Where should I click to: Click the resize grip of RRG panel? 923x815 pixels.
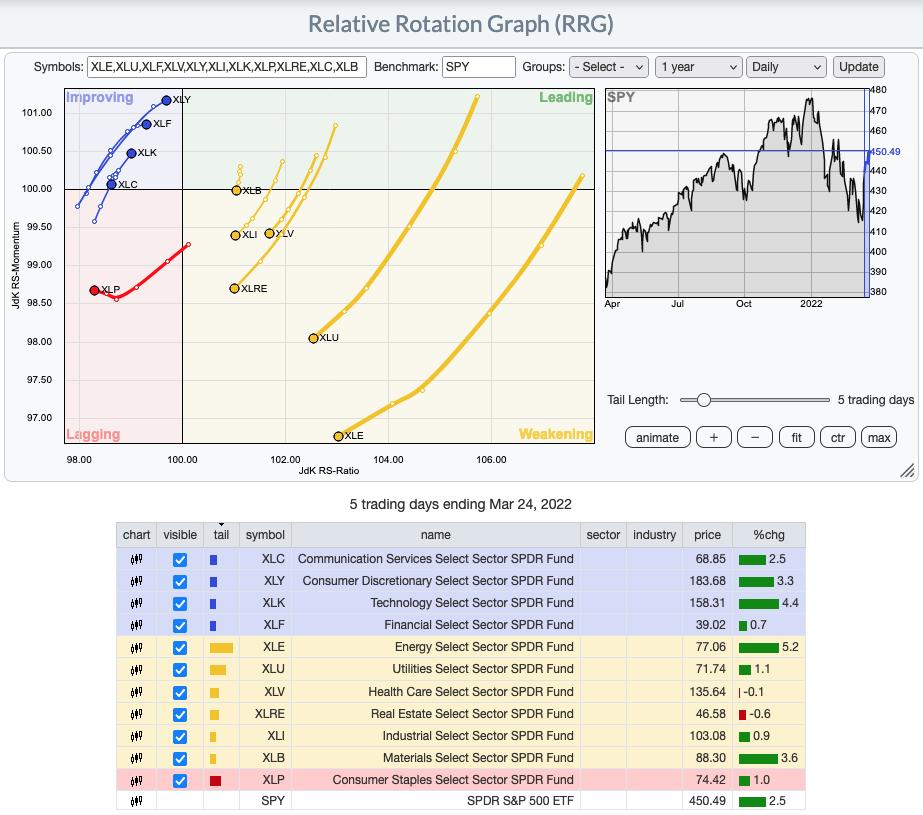907,470
